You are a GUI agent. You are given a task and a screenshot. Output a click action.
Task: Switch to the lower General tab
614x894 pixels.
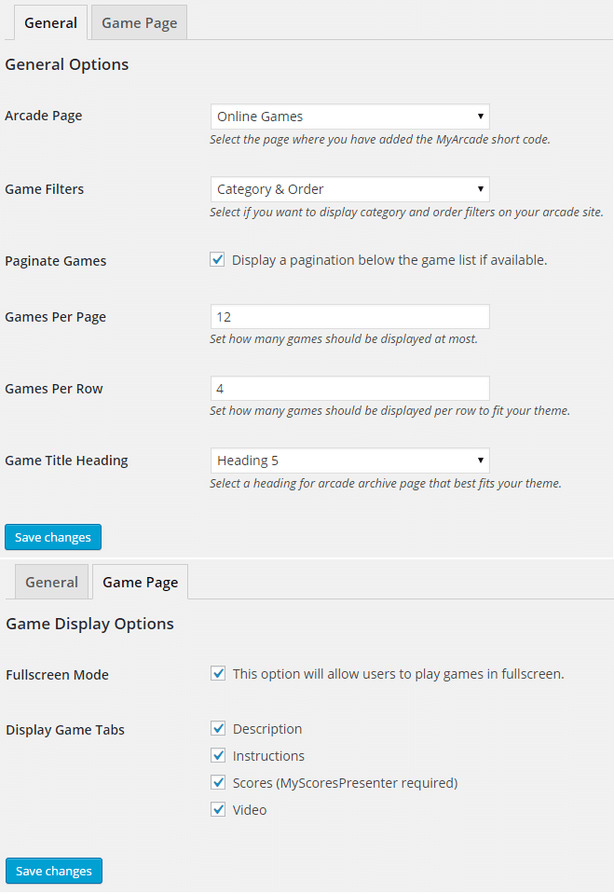coord(51,582)
